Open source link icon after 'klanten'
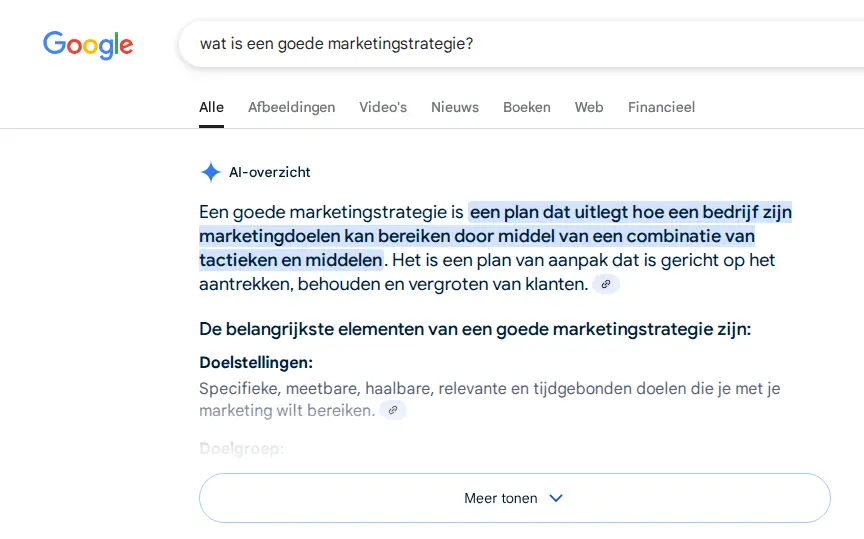Screen dimensions: 864x539 (606, 284)
